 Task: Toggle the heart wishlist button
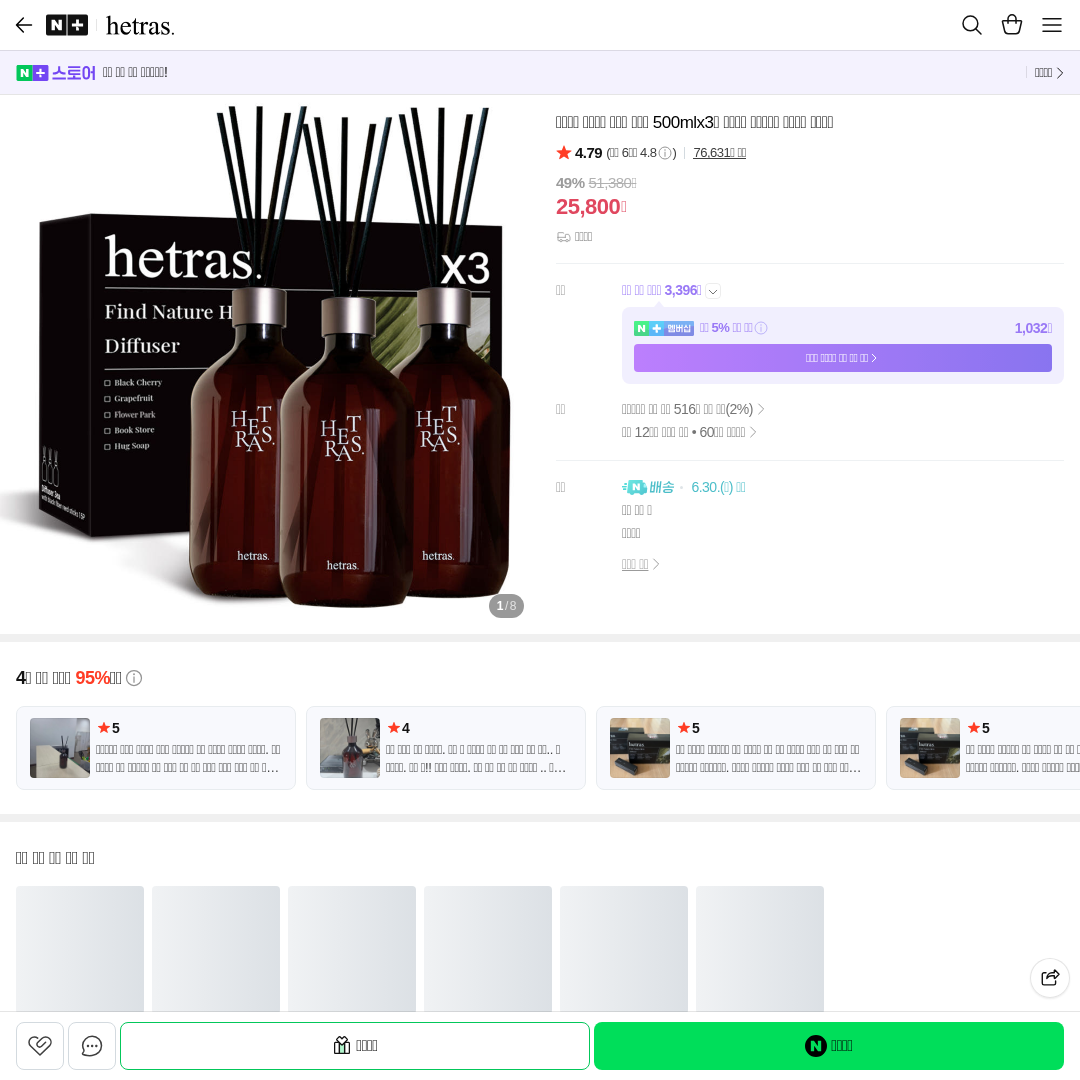[40, 1046]
